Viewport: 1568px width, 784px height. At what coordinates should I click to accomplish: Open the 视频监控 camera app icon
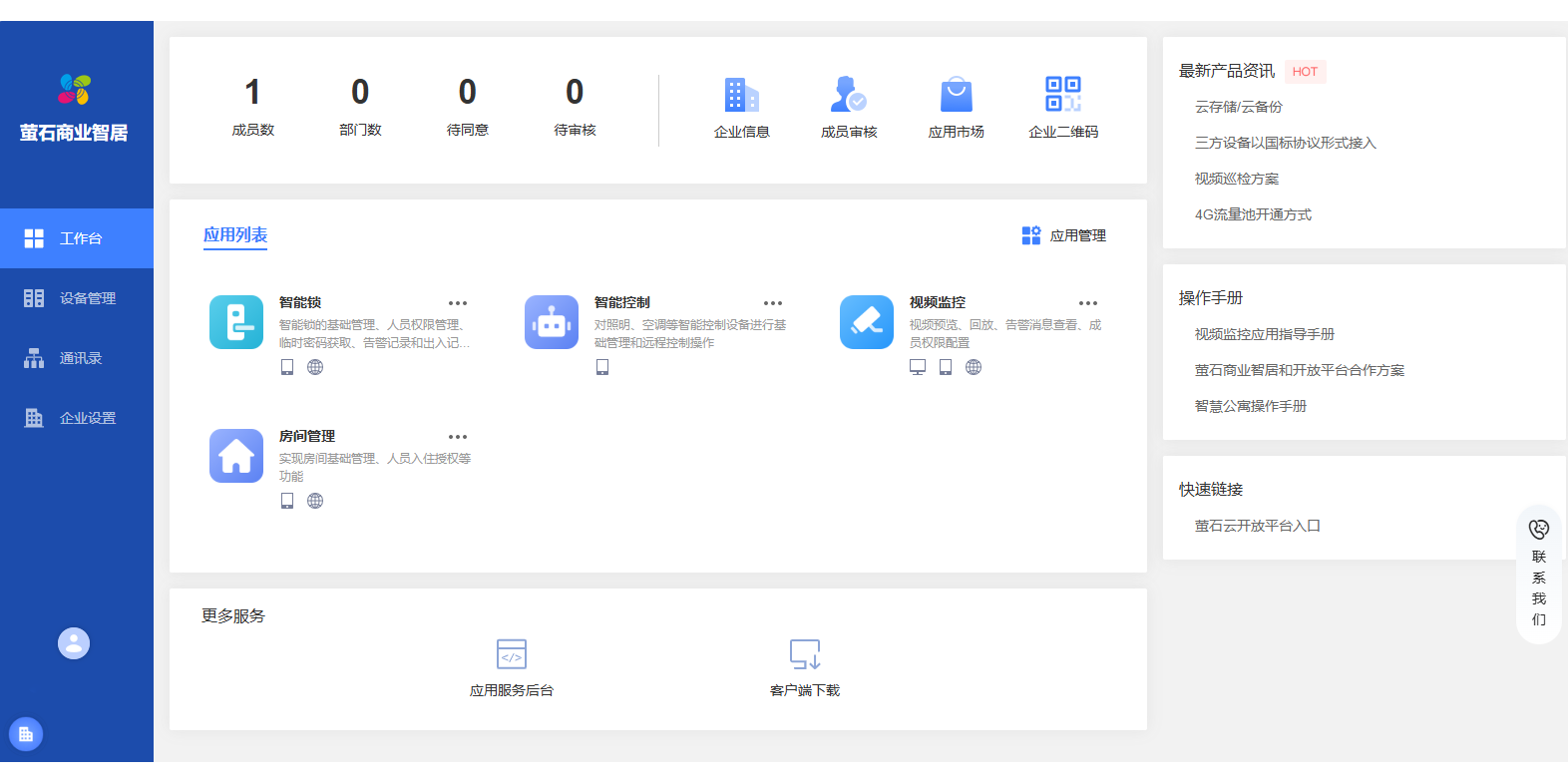(x=867, y=322)
